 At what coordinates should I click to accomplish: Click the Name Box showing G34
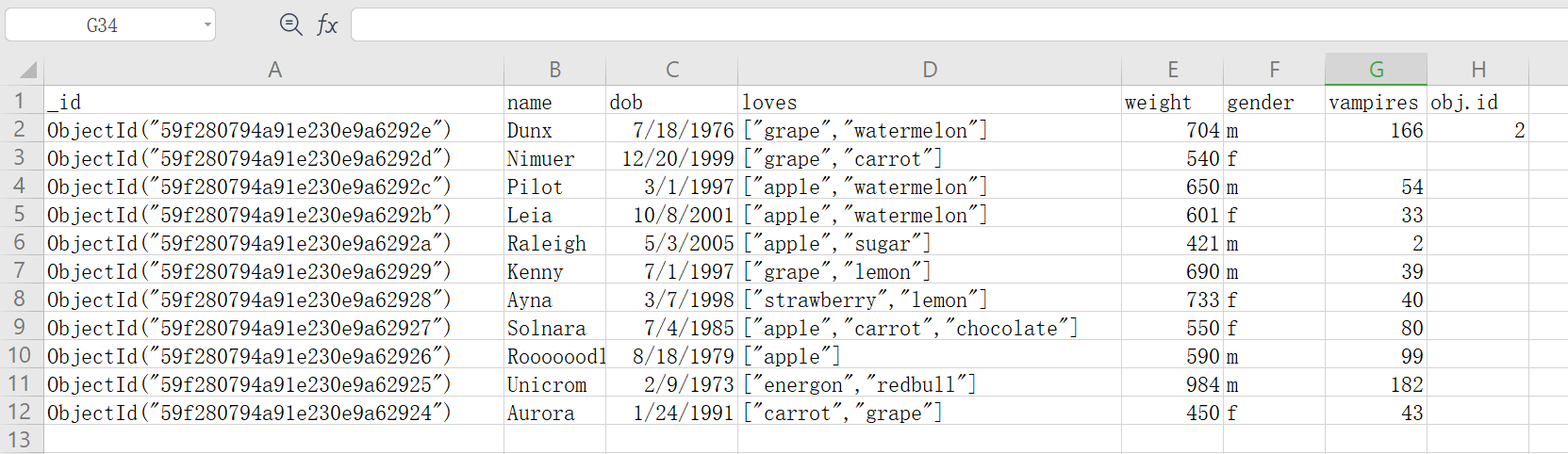coord(102,25)
